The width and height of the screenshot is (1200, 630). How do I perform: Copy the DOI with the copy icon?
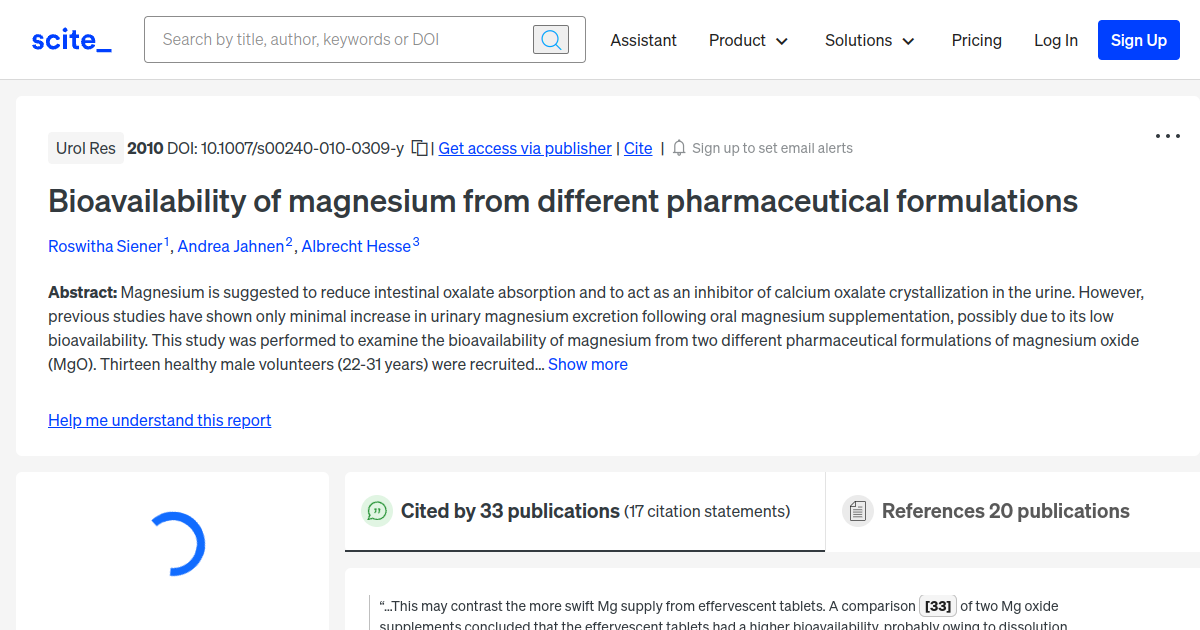pyautogui.click(x=420, y=148)
